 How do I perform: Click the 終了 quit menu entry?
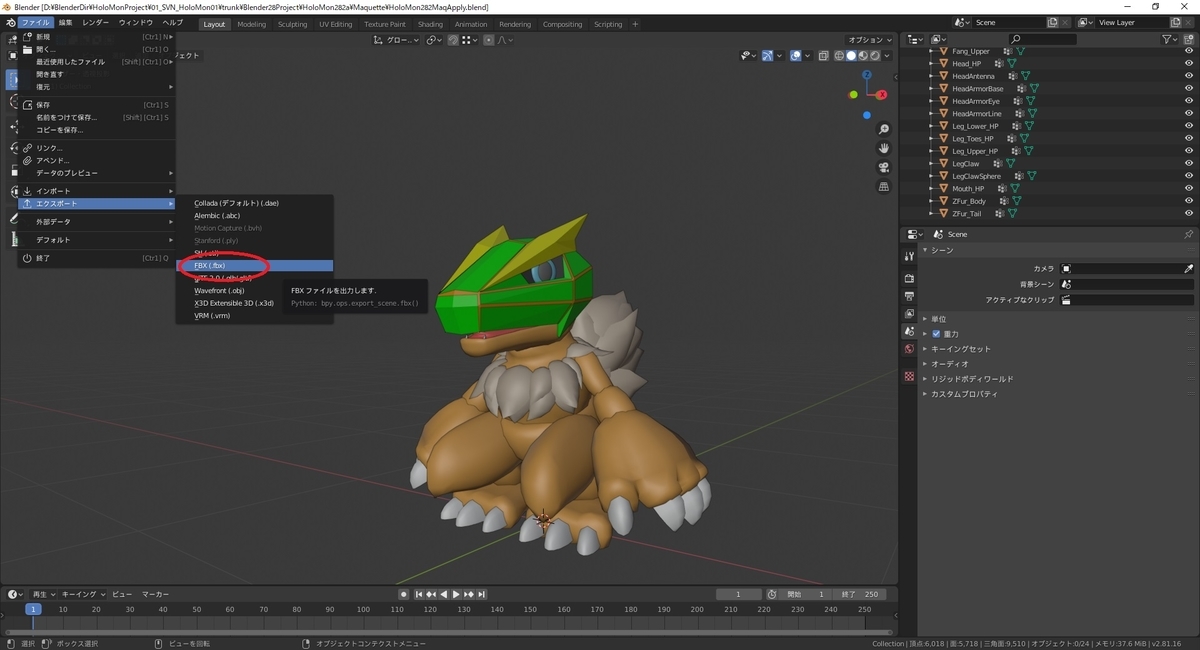[97, 258]
